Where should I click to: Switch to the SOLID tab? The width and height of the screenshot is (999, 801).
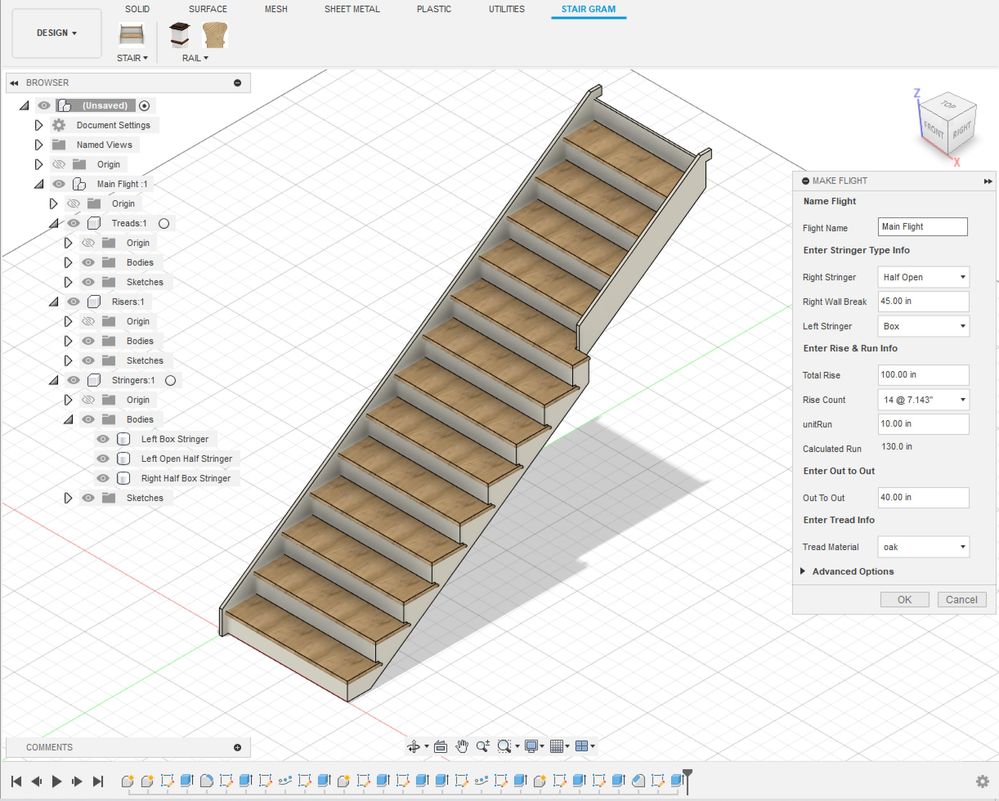[137, 9]
